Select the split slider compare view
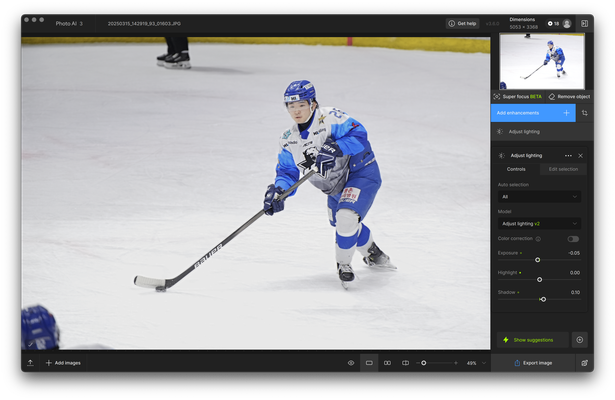Image resolution: width=615 pixels, height=400 pixels. [x=406, y=363]
